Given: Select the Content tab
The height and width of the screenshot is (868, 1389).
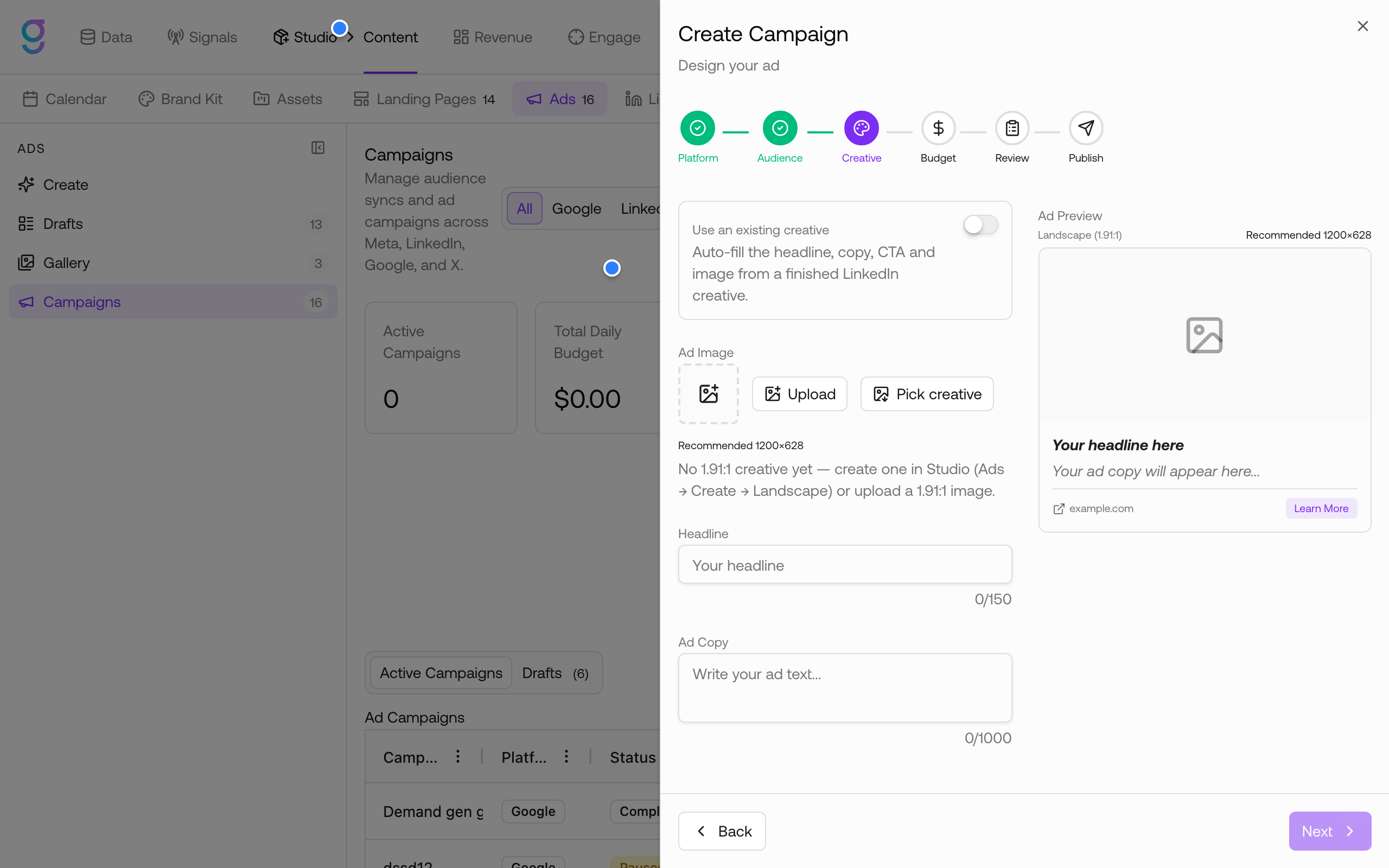Looking at the screenshot, I should (390, 37).
